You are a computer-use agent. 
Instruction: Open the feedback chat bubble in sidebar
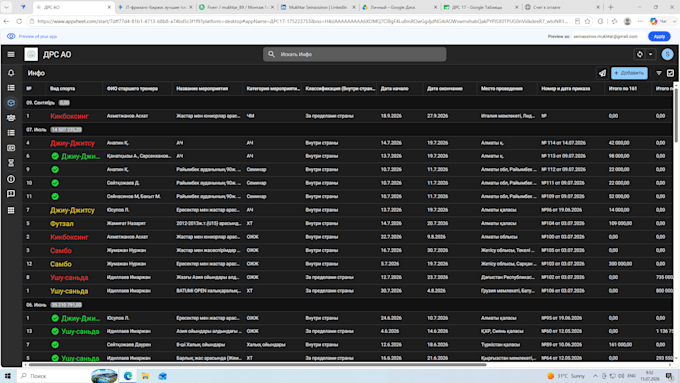click(11, 194)
